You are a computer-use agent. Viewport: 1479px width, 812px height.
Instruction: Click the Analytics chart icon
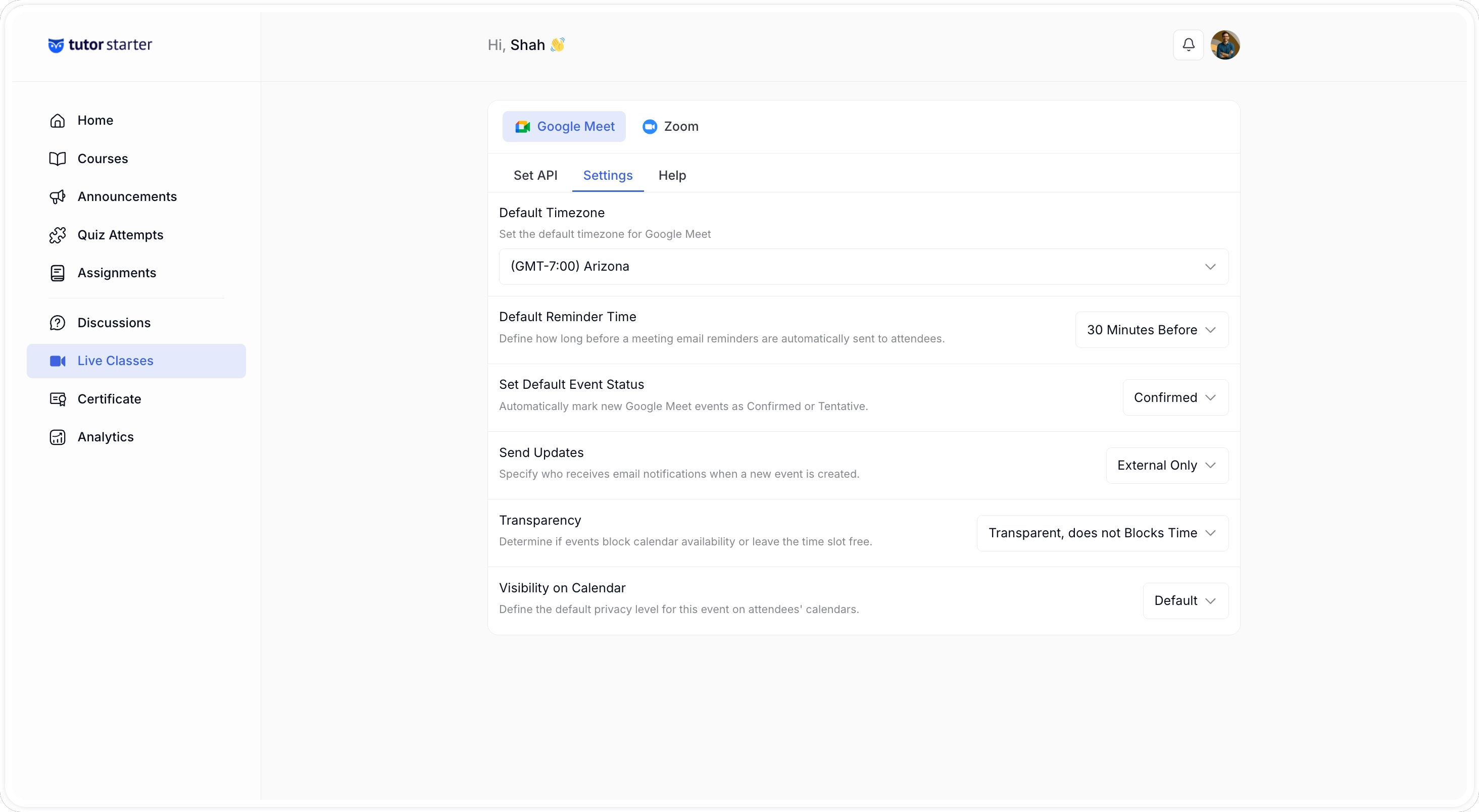(58, 437)
